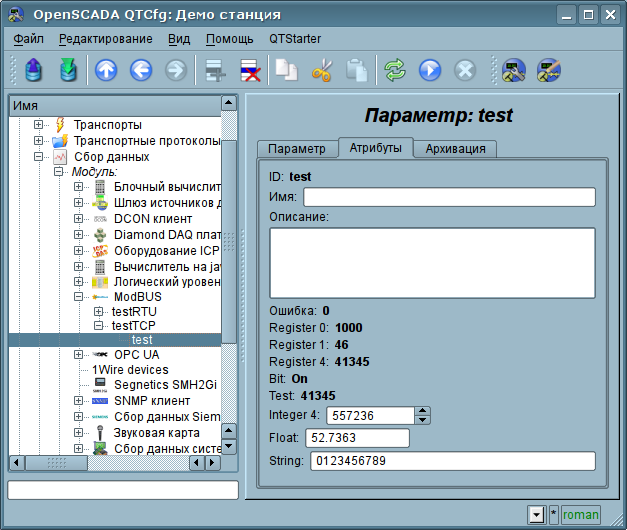Viewport: 627px width, 530px height.
Task: Click the Load from database toolbar icon
Action: point(34,70)
